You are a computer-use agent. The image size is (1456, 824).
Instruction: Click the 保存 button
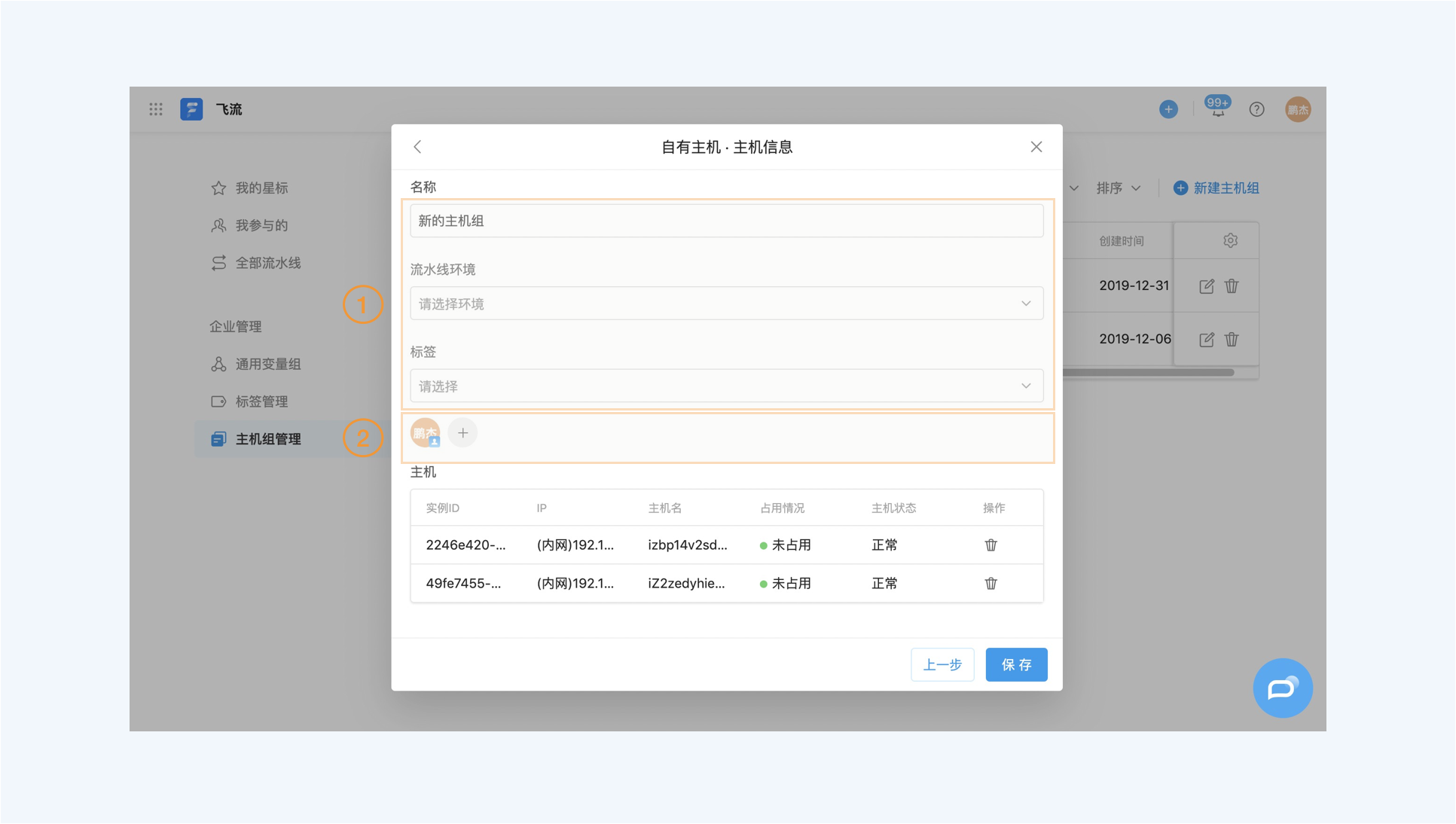point(1016,664)
